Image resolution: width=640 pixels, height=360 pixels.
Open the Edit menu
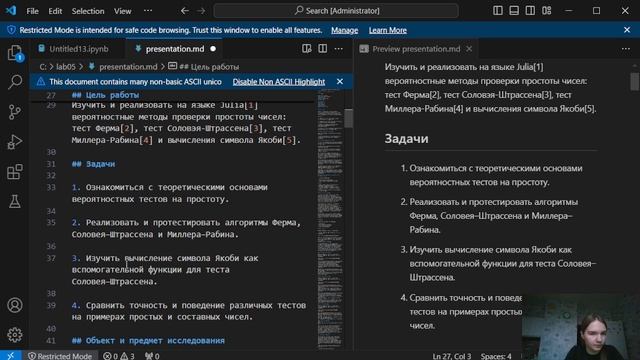(55, 11)
